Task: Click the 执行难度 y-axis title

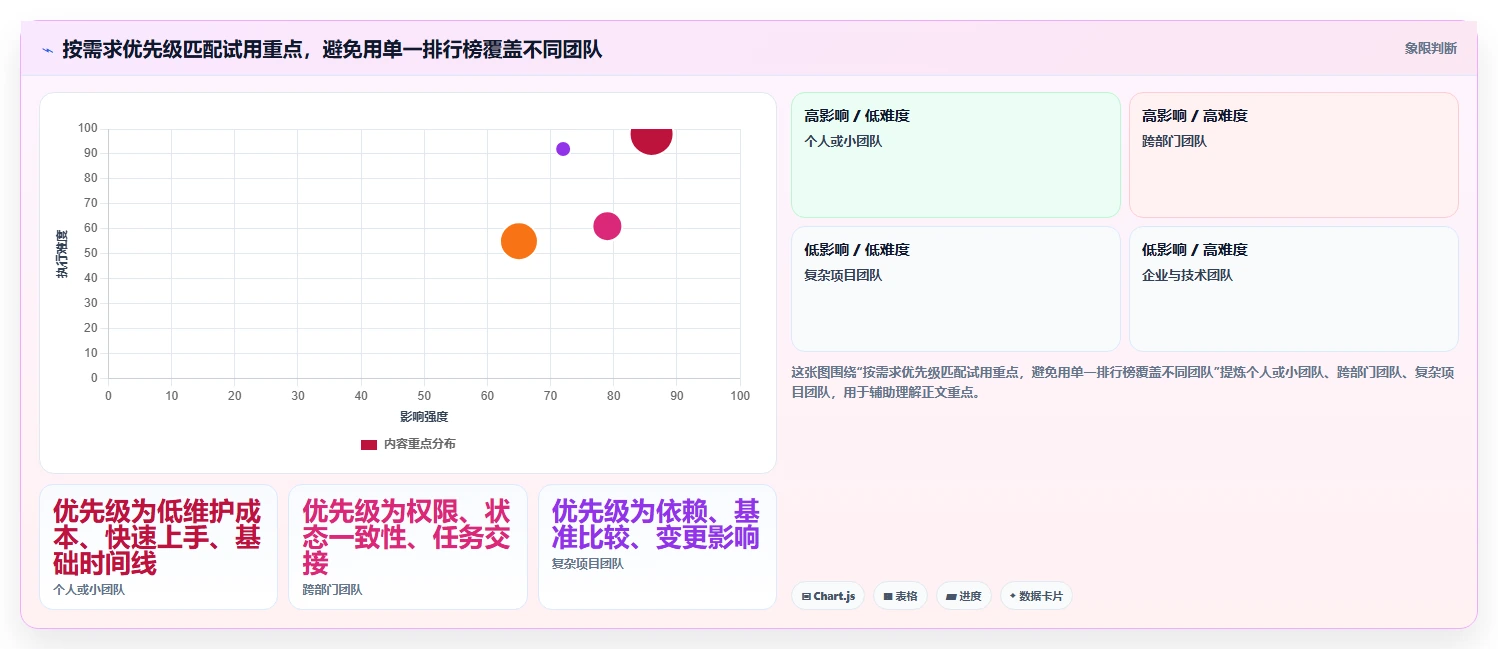Action: point(62,254)
